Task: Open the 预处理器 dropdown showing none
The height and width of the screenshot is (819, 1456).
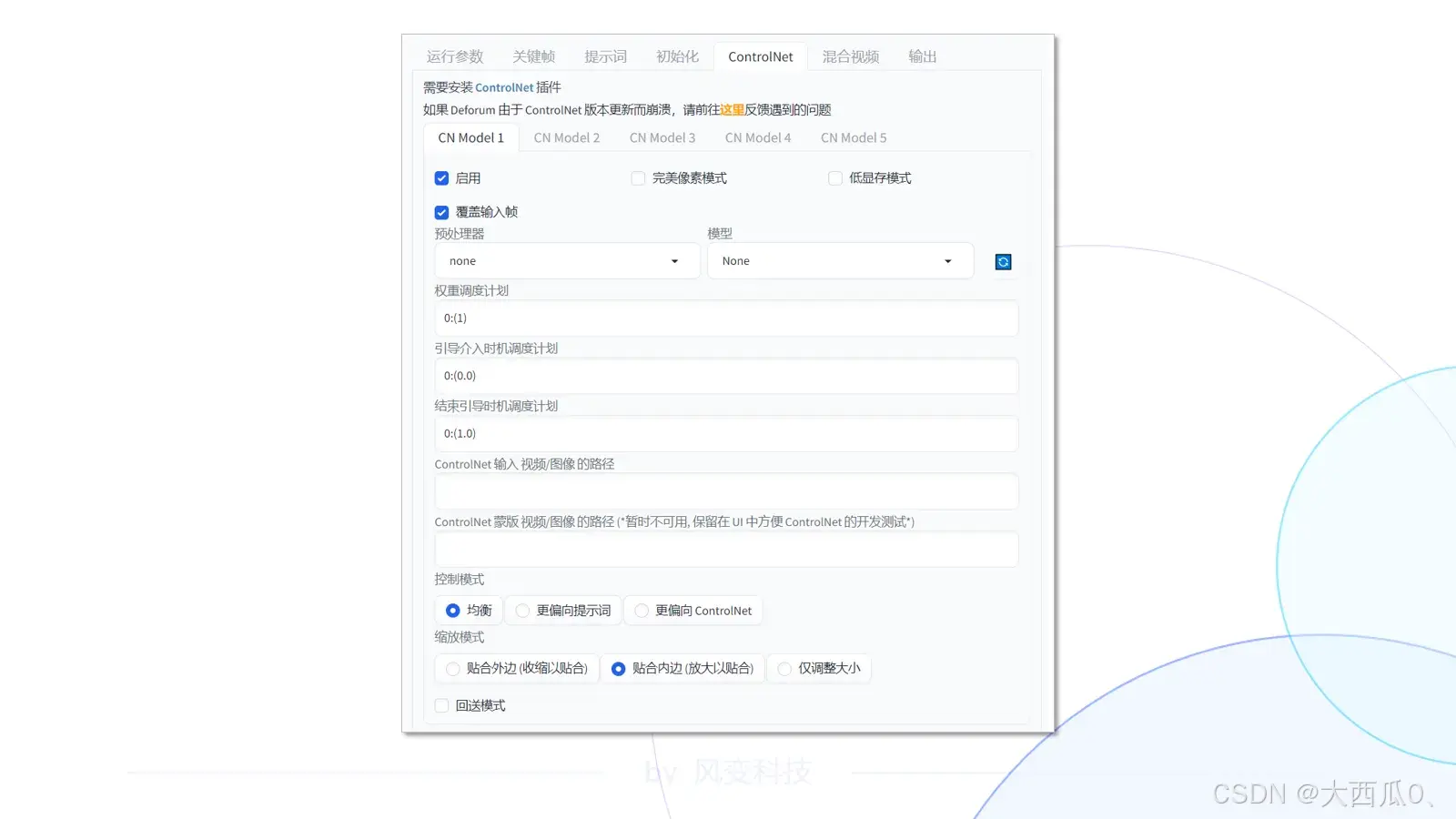Action: point(567,261)
